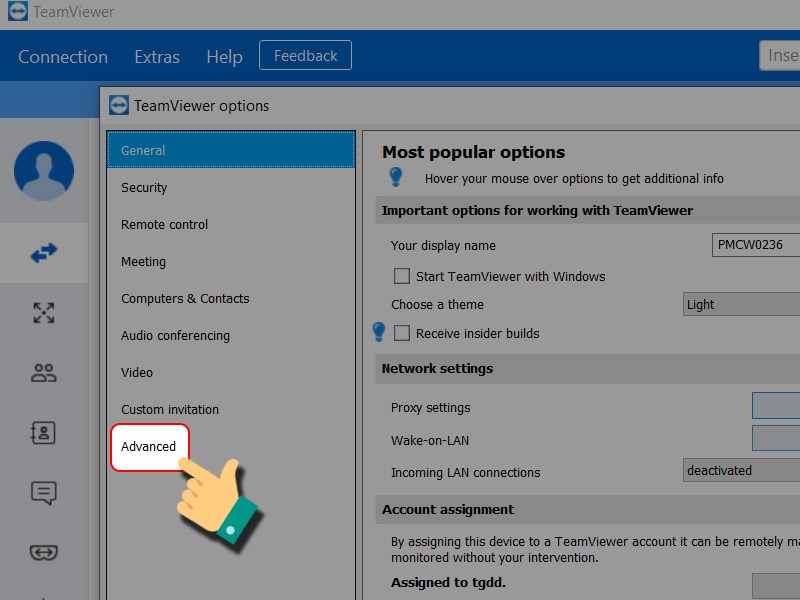Click the TeamViewer options dialog logo icon

click(119, 106)
